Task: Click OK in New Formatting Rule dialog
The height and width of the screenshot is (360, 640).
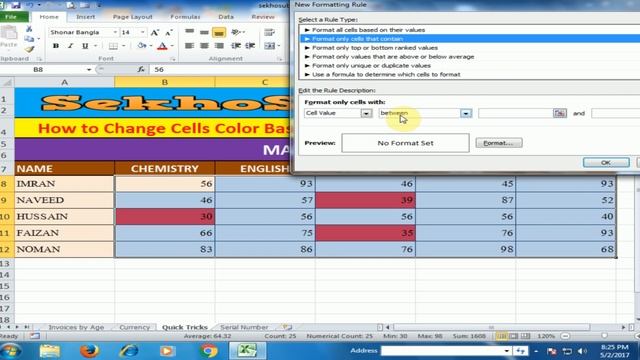Action: click(606, 162)
